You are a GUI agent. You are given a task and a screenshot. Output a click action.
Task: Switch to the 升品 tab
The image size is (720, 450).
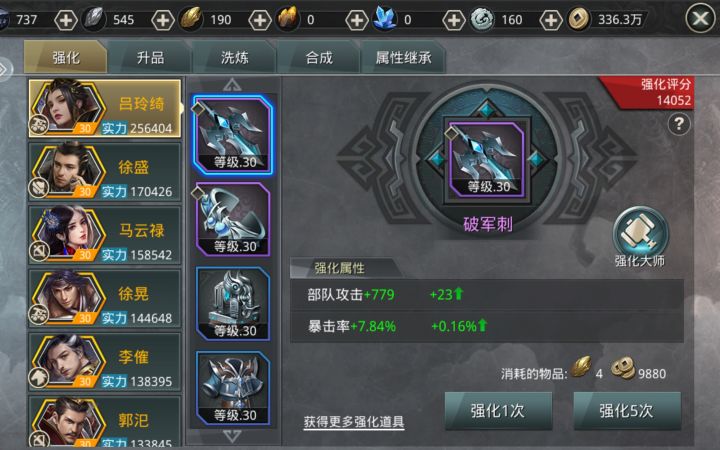click(x=150, y=57)
